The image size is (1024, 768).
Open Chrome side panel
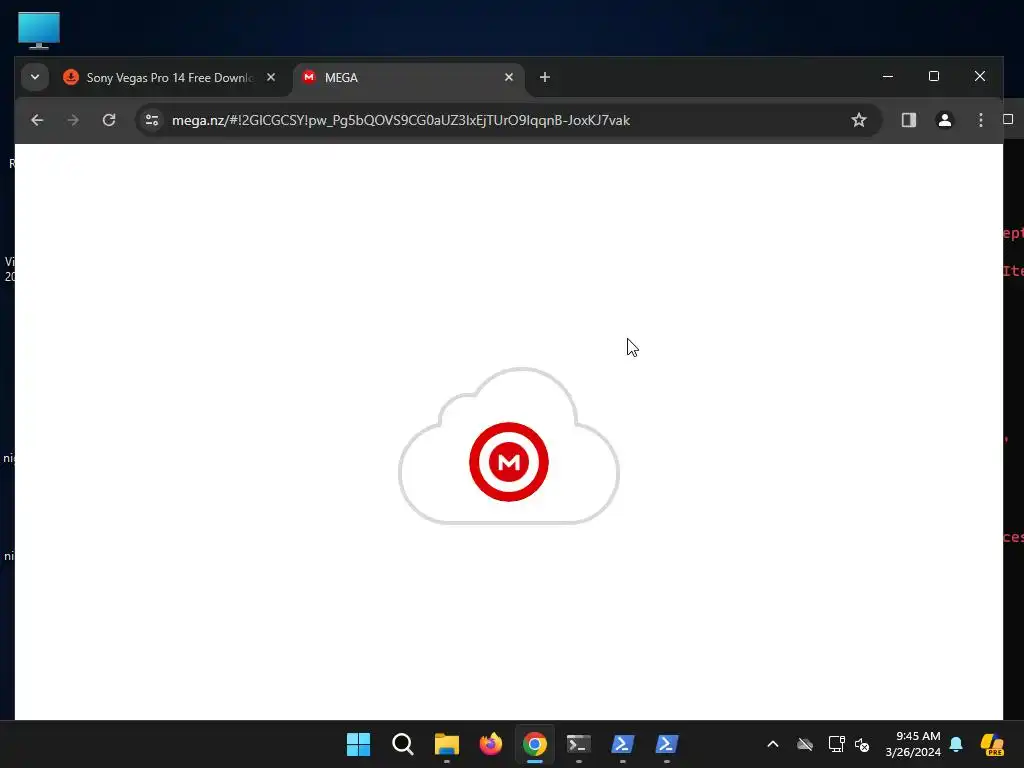pyautogui.click(x=909, y=120)
